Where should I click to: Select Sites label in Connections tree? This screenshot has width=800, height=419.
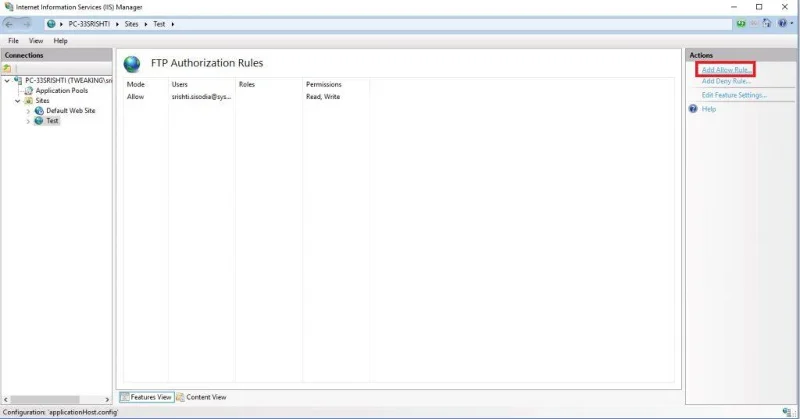[42, 101]
